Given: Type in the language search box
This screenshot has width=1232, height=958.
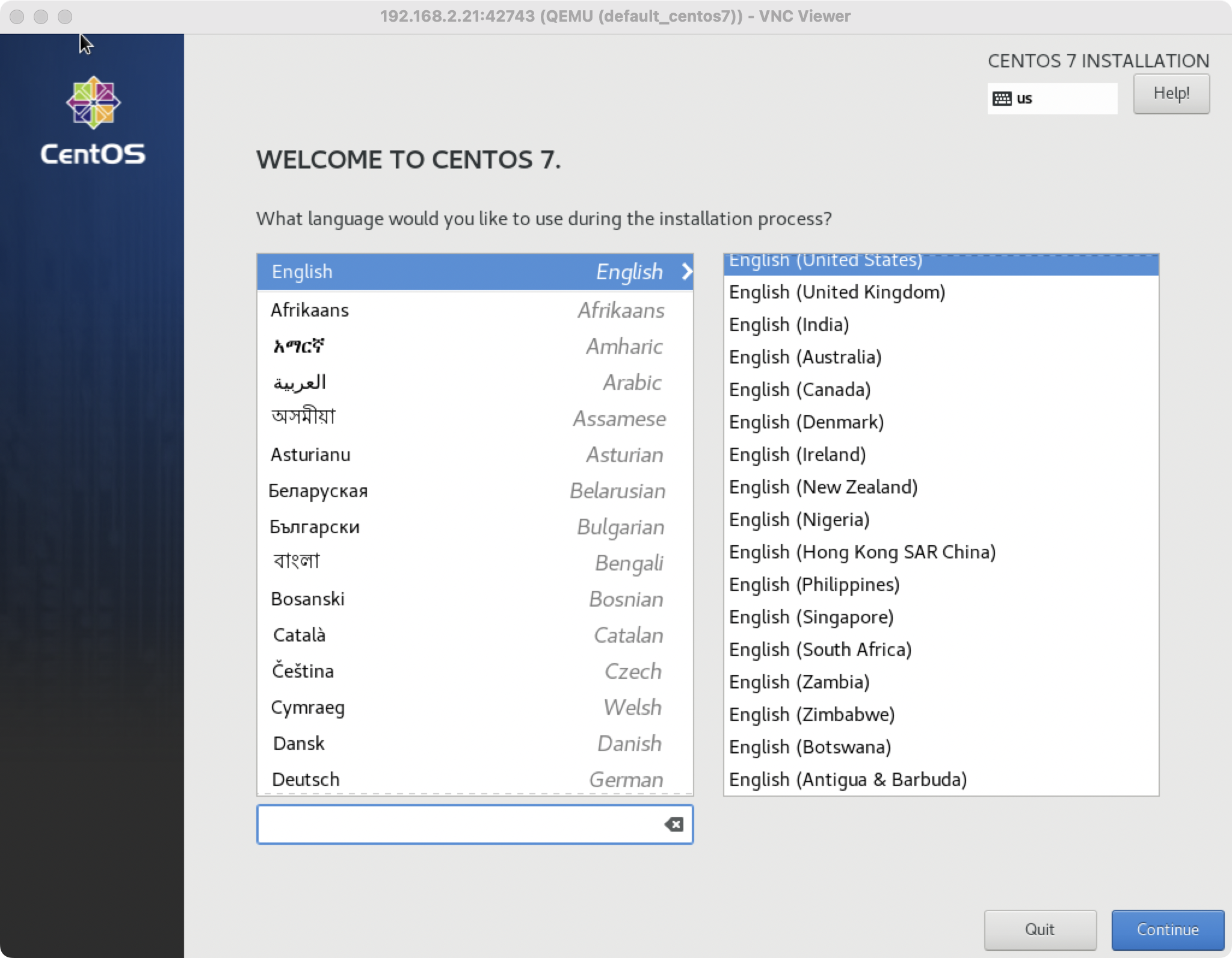Looking at the screenshot, I should pyautogui.click(x=460, y=824).
